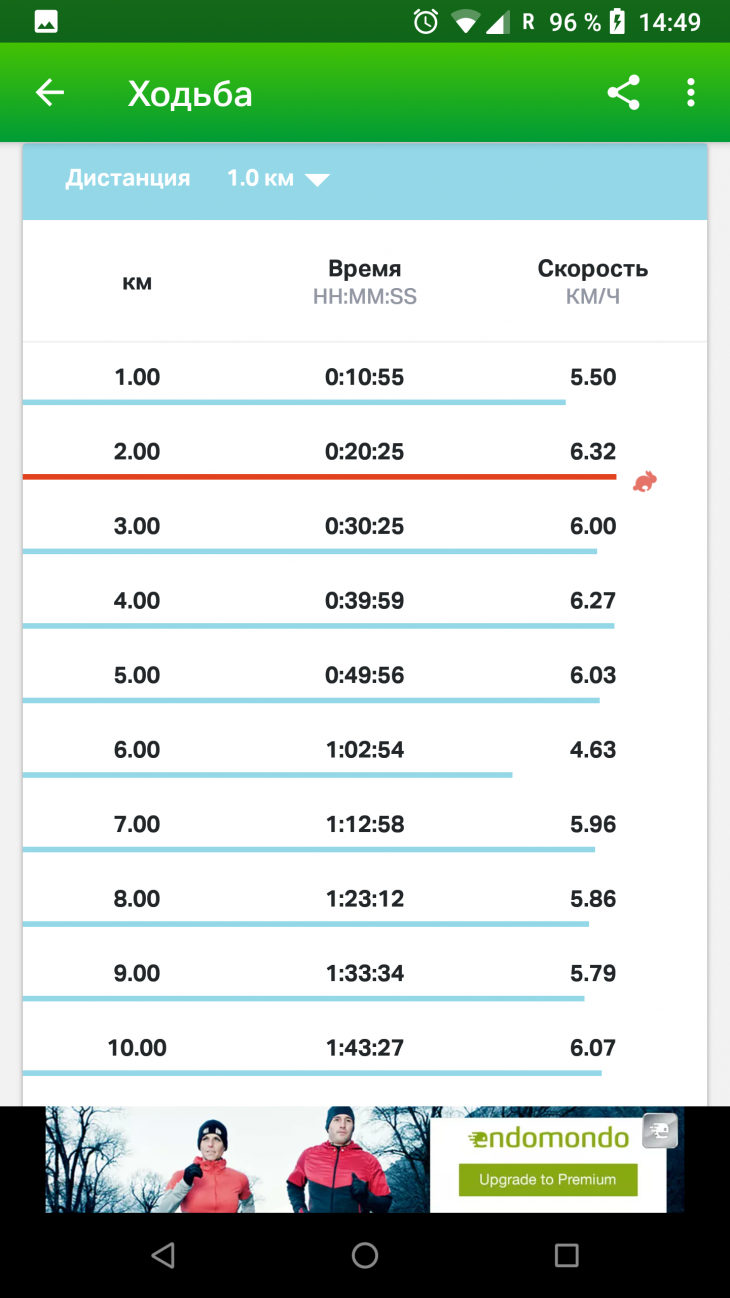Tap the back arrow in the header
Viewport: 730px width, 1298px height.
(49, 93)
